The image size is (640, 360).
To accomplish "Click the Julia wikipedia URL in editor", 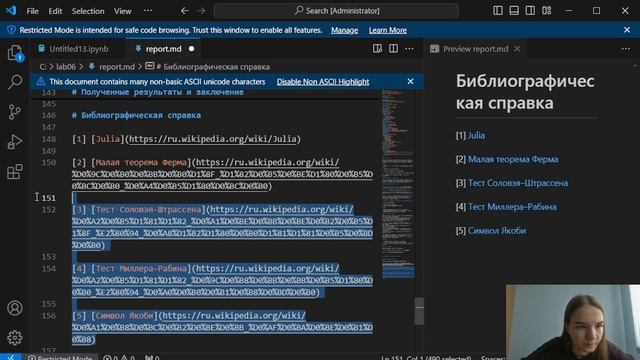I will pos(213,139).
